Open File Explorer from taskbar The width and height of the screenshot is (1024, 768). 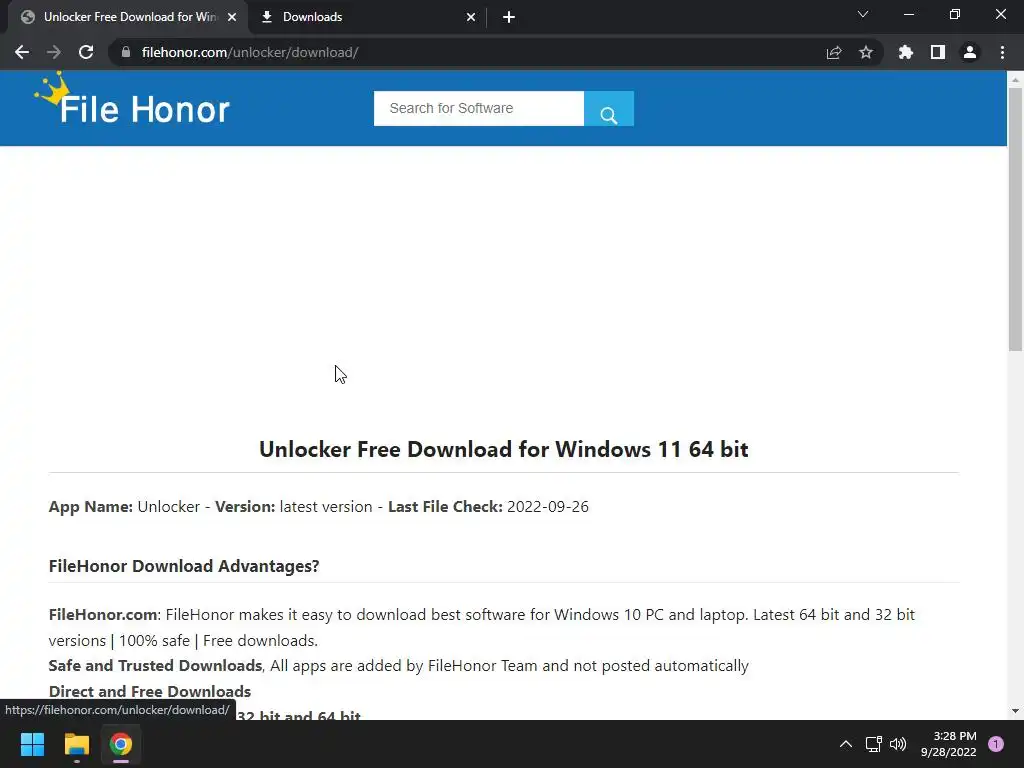pyautogui.click(x=76, y=744)
